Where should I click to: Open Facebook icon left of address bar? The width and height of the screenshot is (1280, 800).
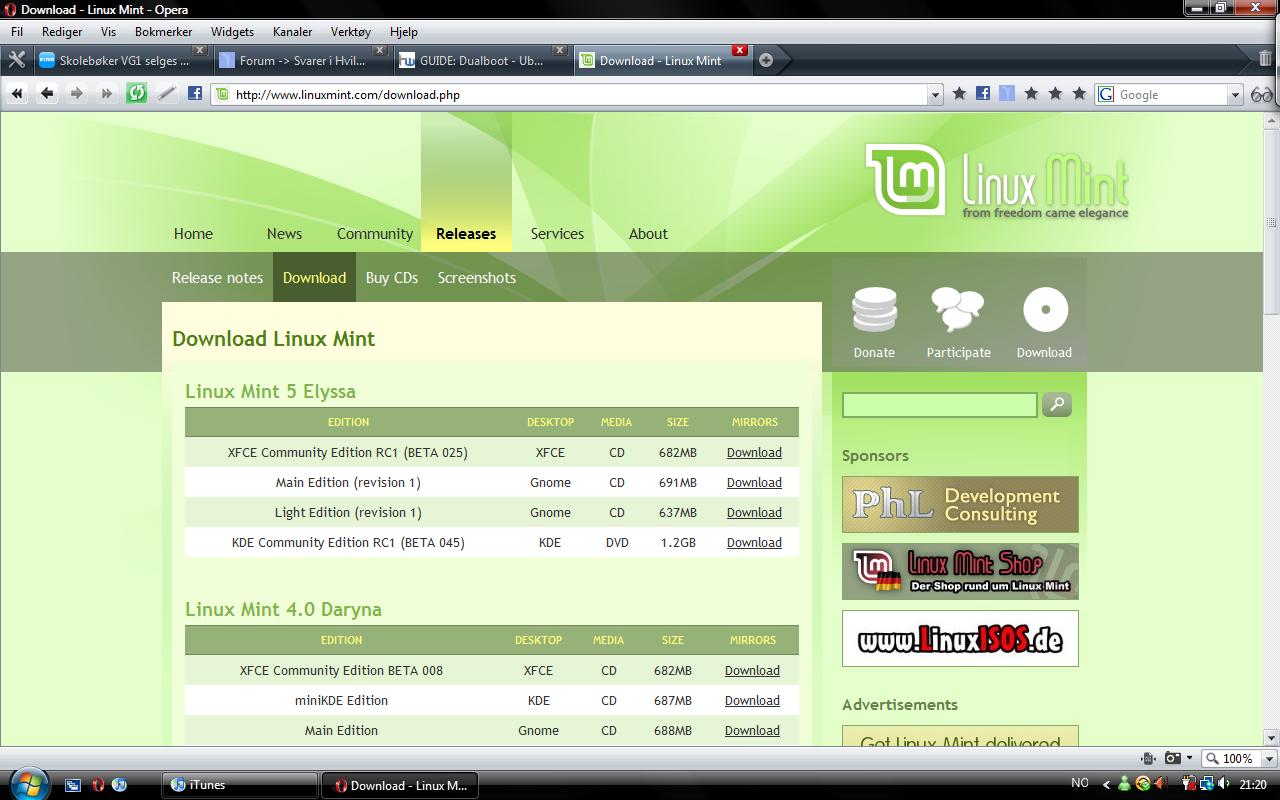[x=195, y=93]
